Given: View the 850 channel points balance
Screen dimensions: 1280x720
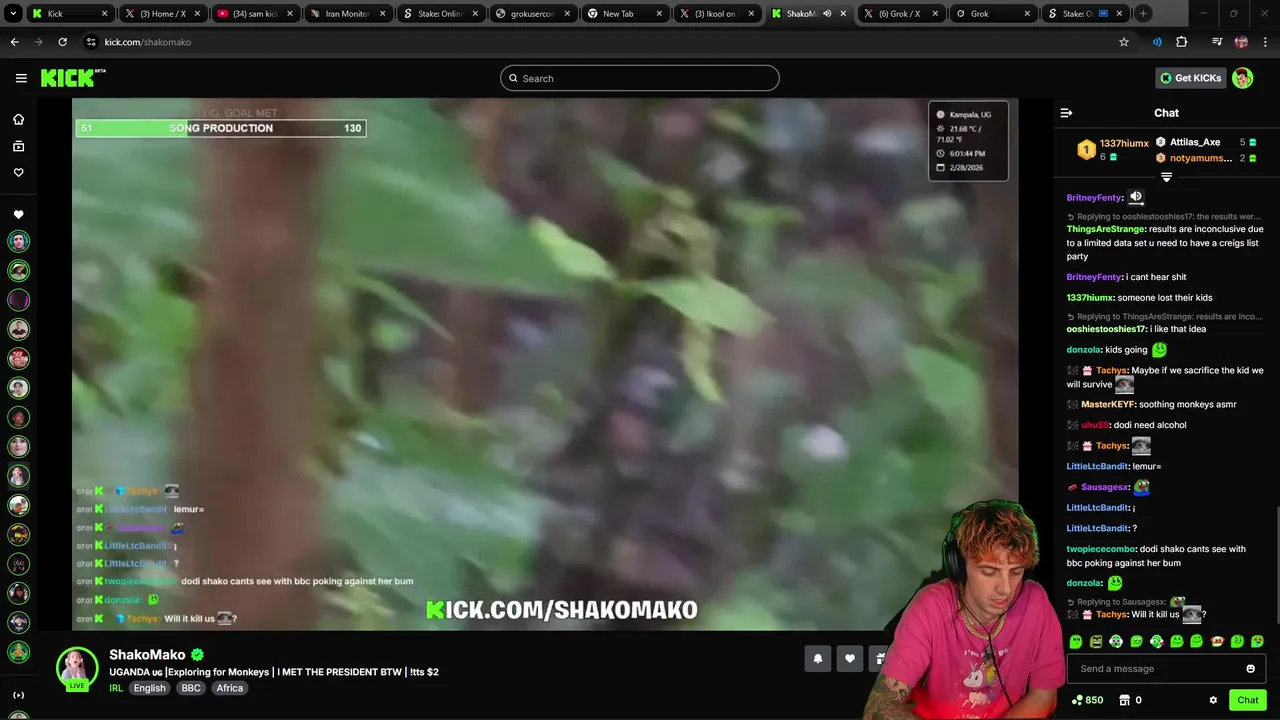Looking at the screenshot, I should coord(1087,700).
